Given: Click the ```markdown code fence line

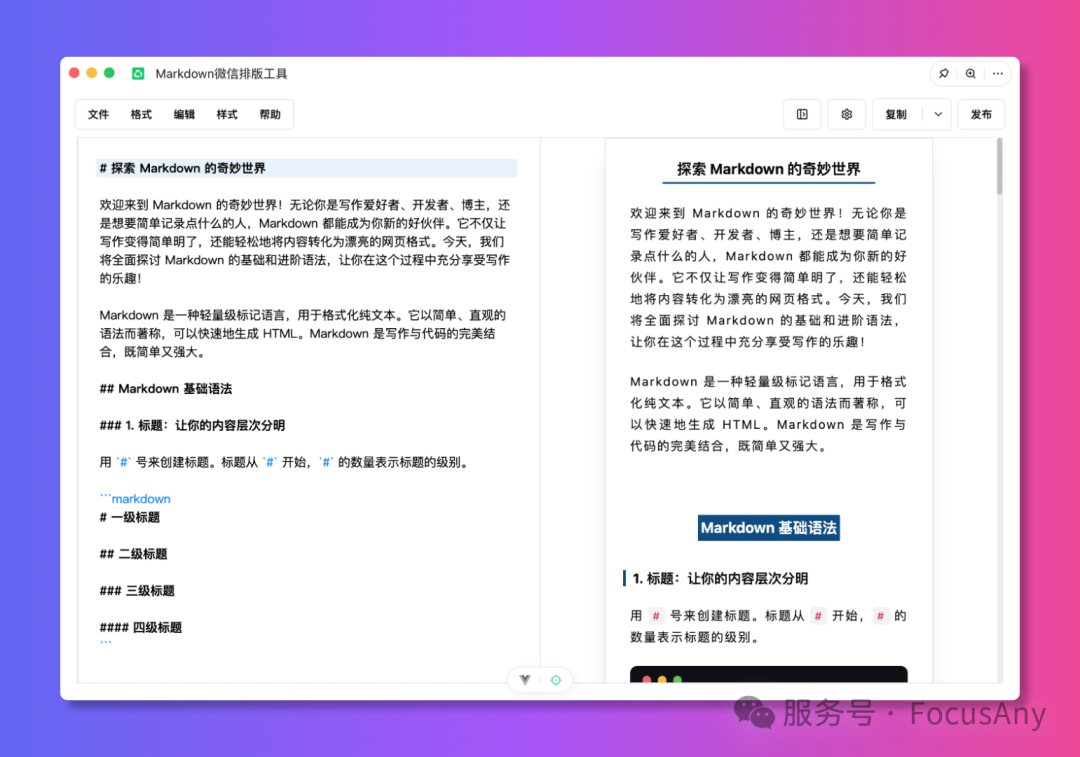Looking at the screenshot, I should pos(135,499).
